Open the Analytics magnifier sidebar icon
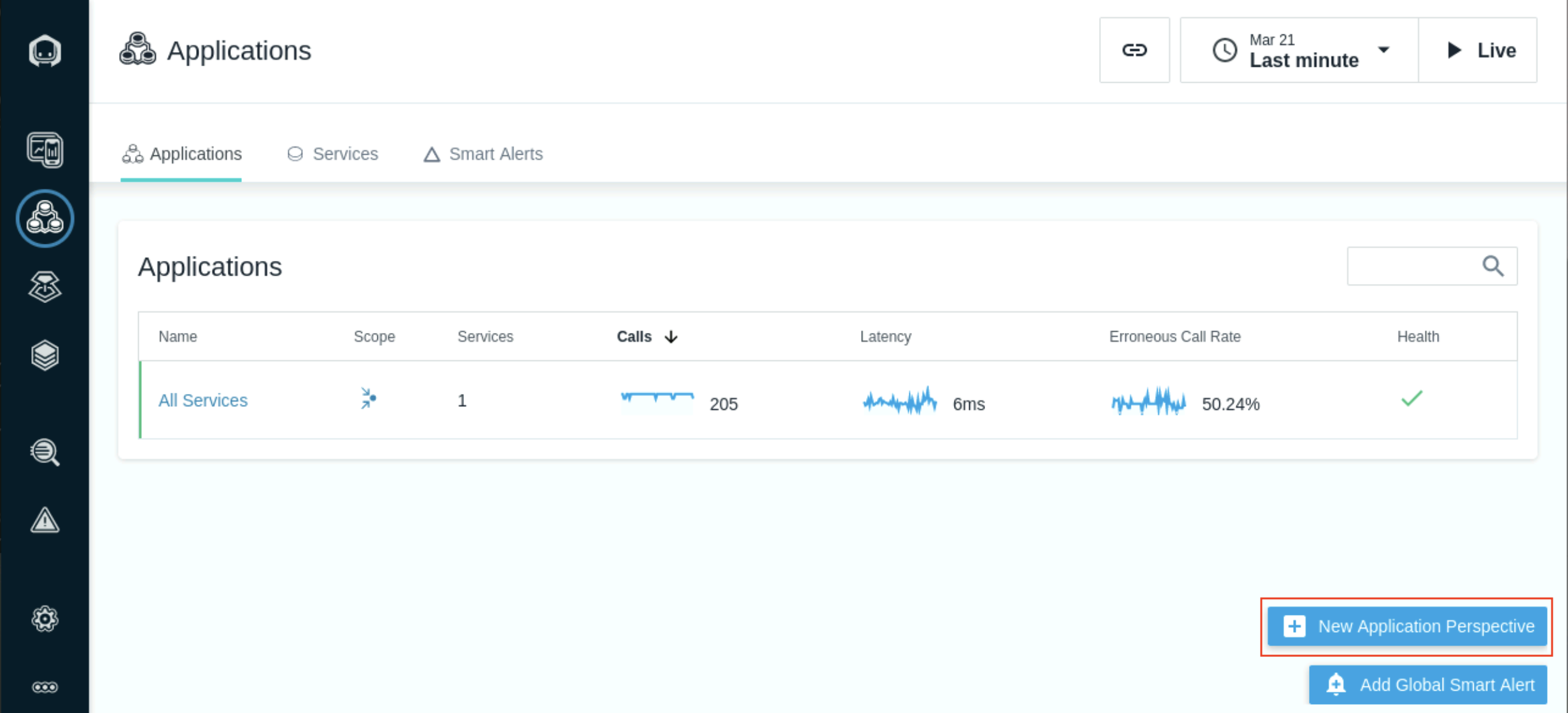The width and height of the screenshot is (1568, 713). click(x=45, y=453)
